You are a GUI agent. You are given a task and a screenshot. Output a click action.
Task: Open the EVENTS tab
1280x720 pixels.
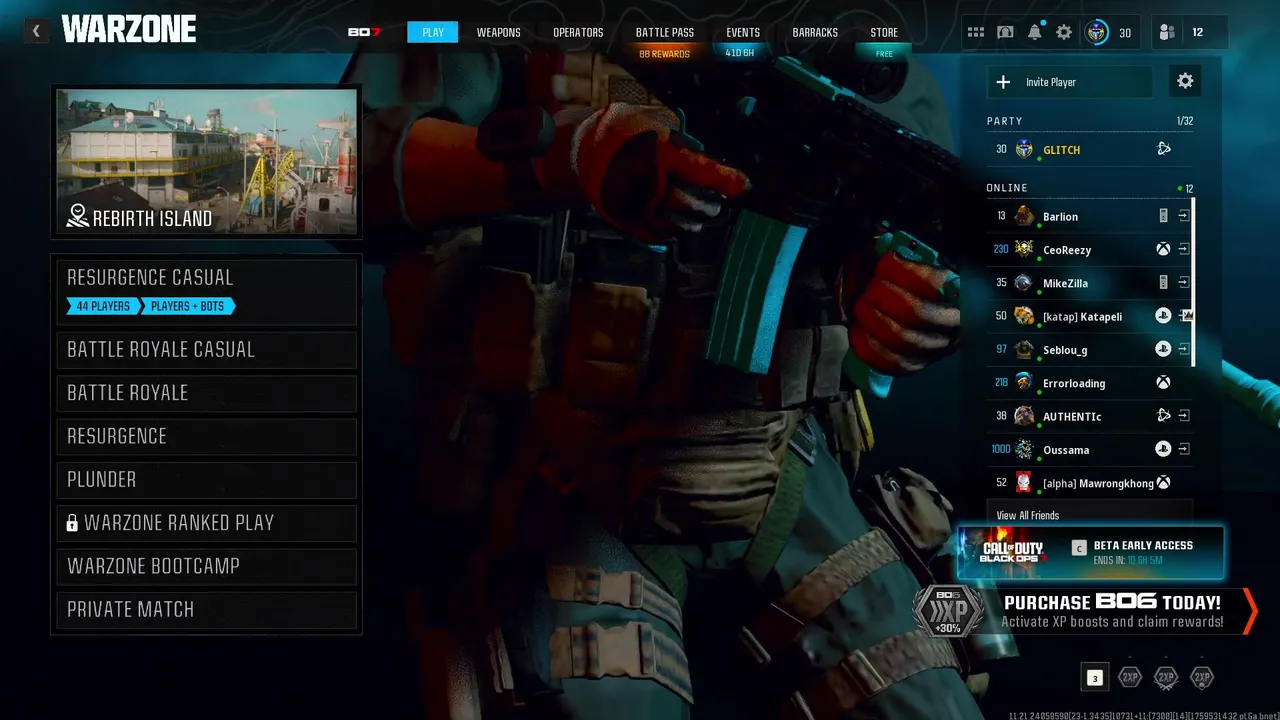point(743,32)
